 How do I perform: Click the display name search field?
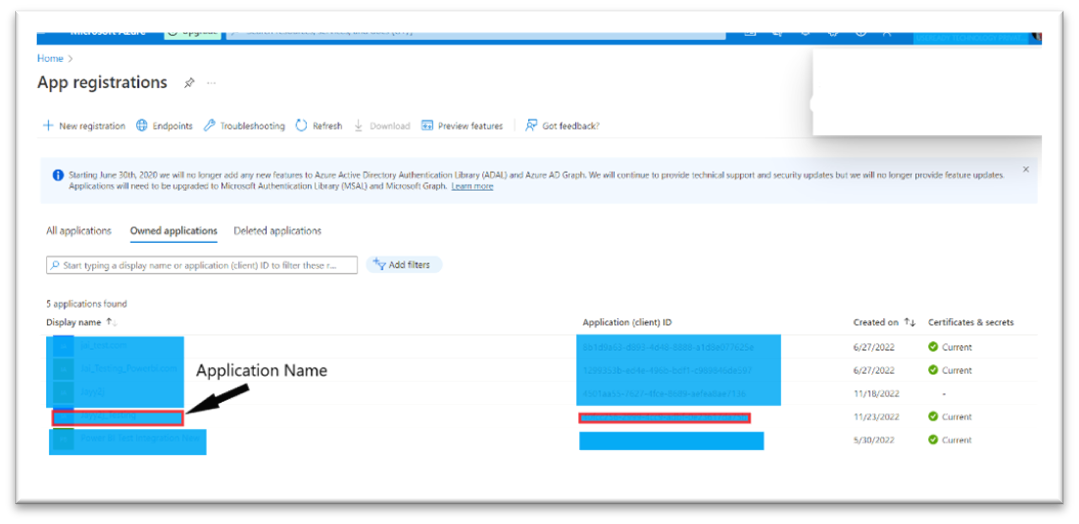(202, 265)
